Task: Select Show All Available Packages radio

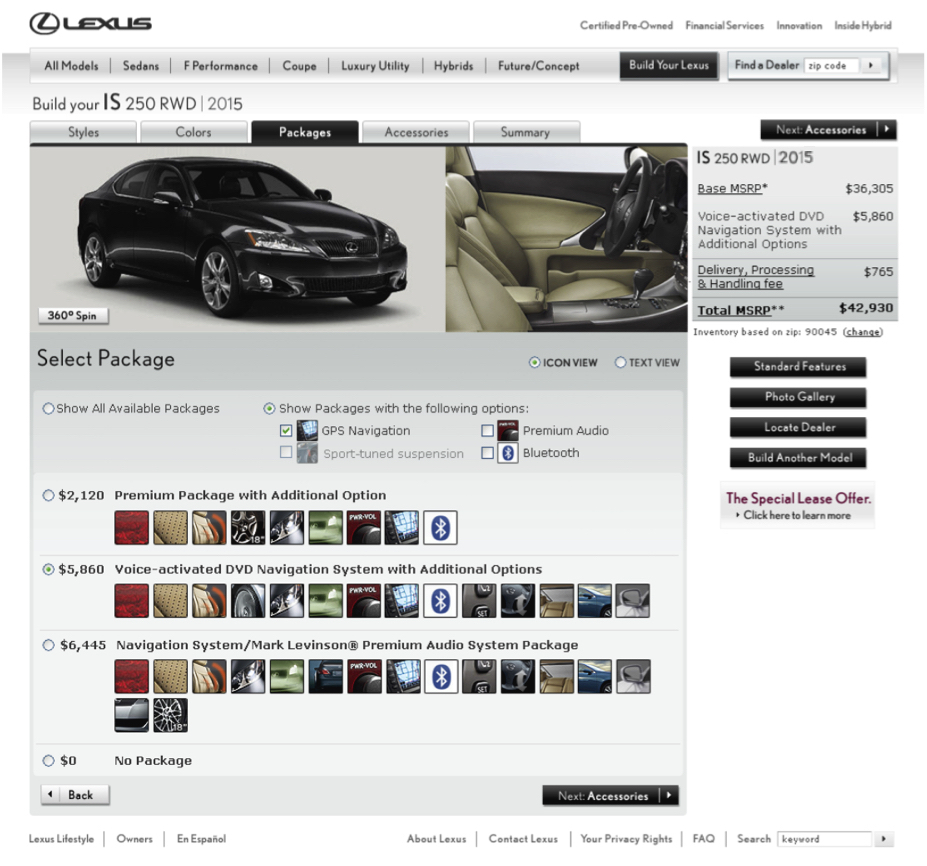Action: pyautogui.click(x=48, y=408)
